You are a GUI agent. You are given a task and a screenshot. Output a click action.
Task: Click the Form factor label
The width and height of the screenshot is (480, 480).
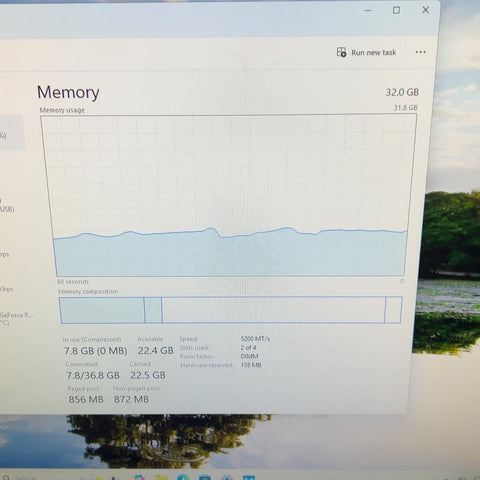pos(197,356)
